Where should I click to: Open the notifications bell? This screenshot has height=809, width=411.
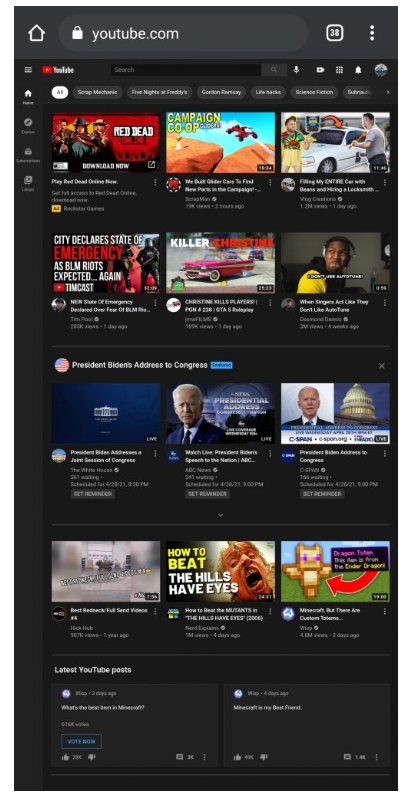pyautogui.click(x=358, y=70)
